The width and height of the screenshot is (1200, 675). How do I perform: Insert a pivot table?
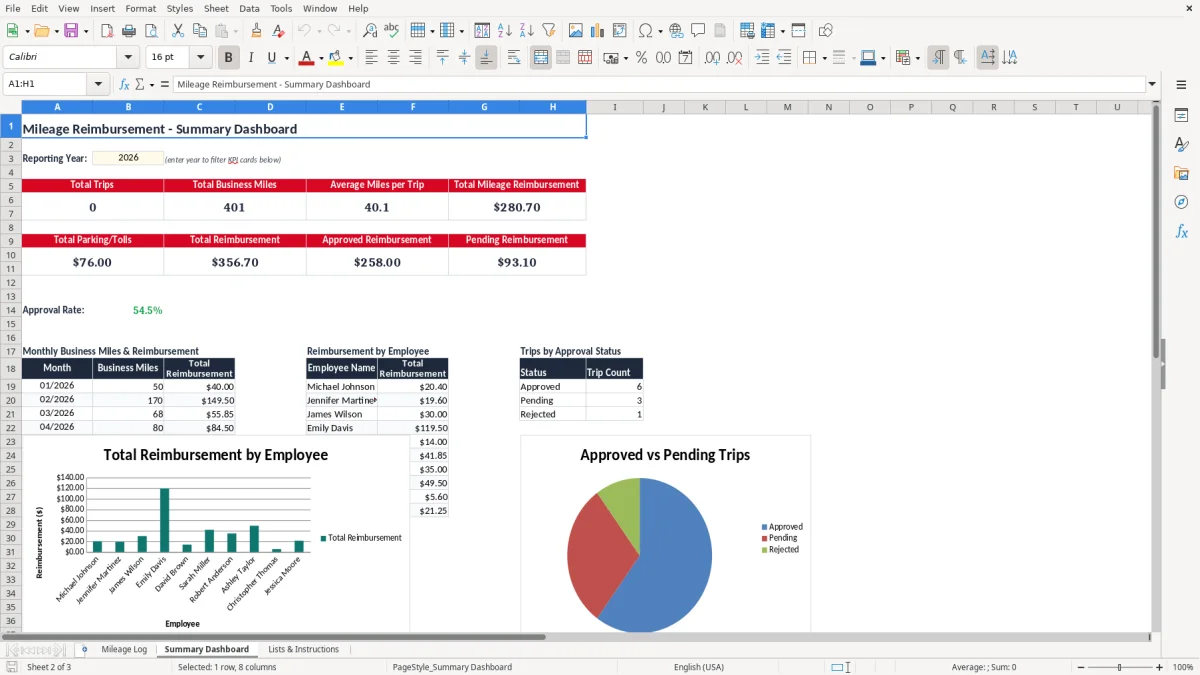620,31
